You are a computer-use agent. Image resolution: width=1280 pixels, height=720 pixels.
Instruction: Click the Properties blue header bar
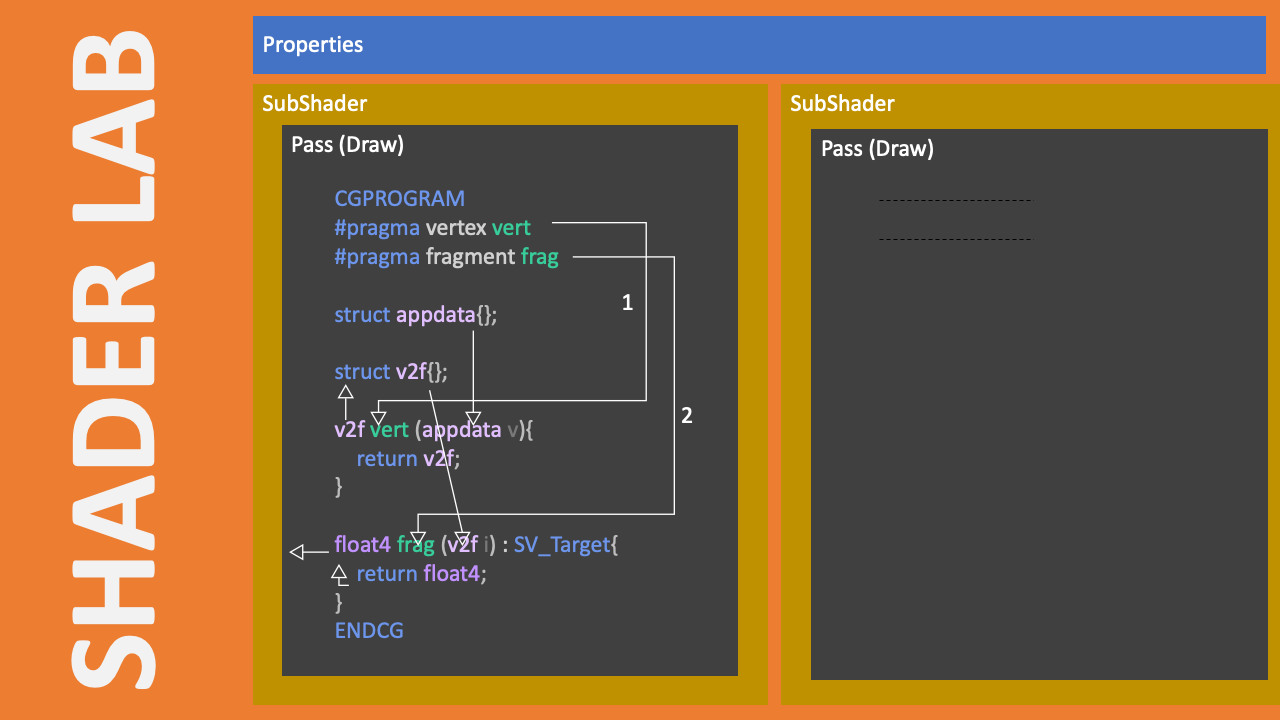click(x=758, y=45)
